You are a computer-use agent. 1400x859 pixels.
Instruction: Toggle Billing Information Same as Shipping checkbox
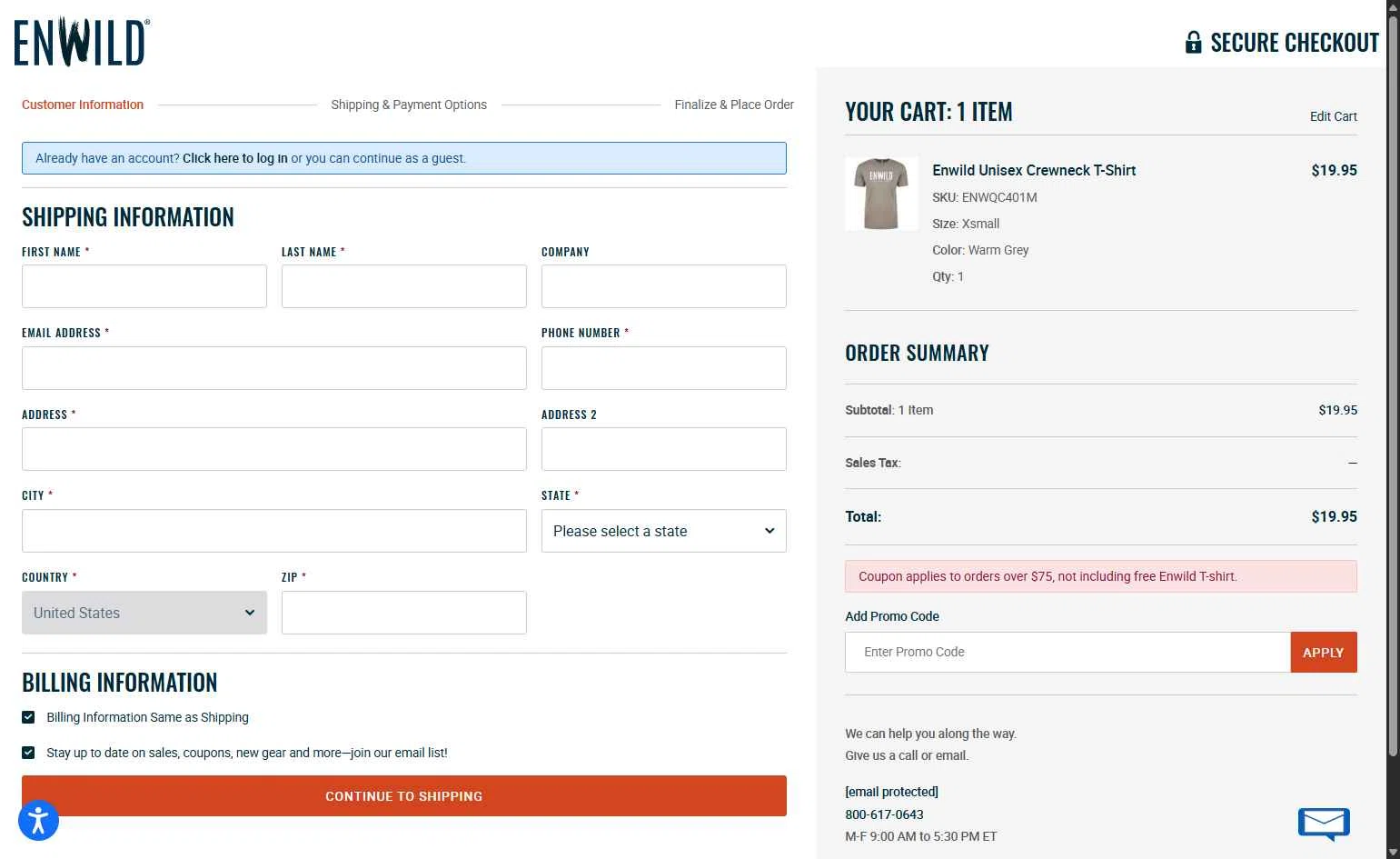pos(28,717)
